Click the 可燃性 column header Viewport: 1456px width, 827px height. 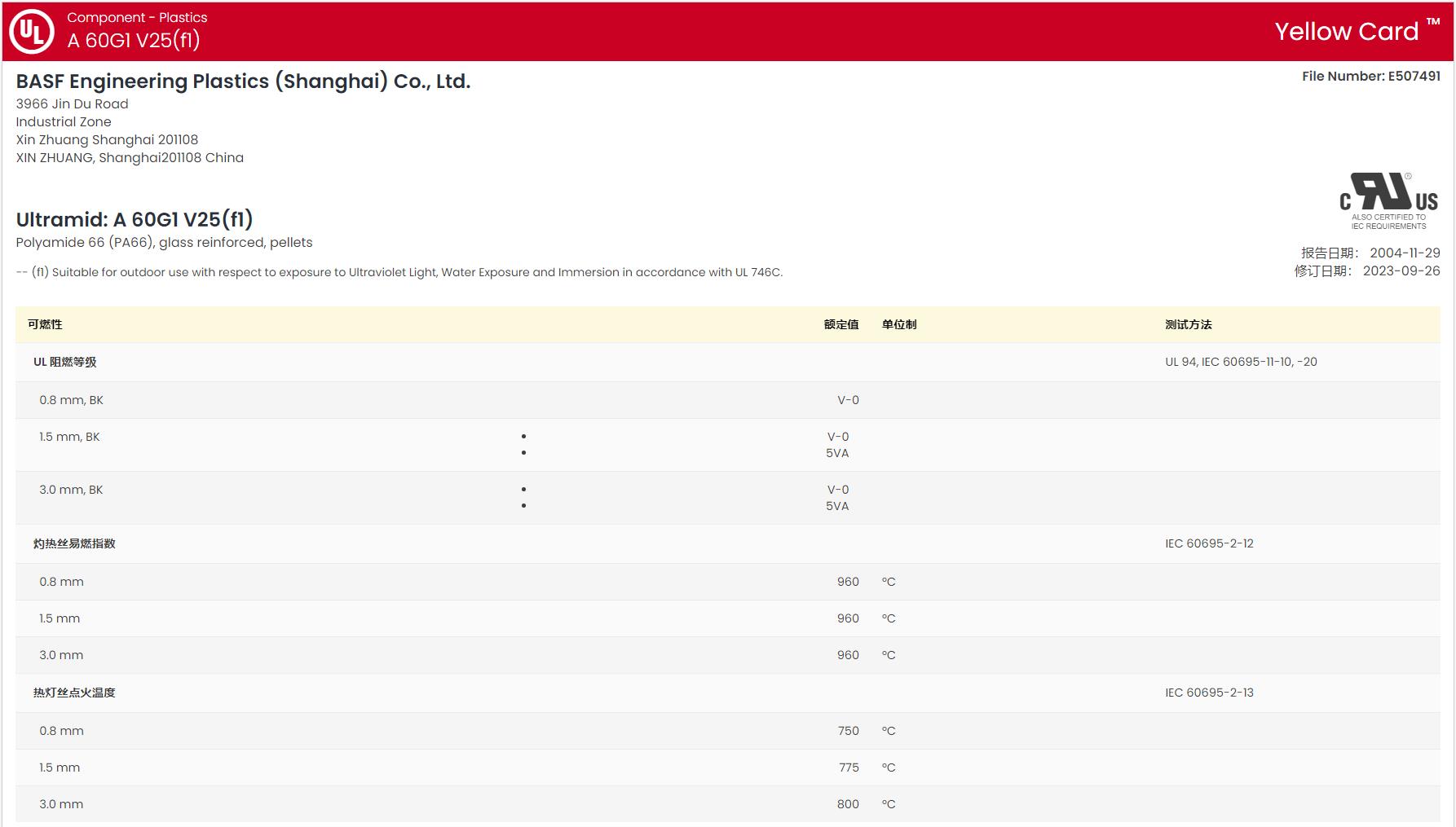click(x=45, y=324)
